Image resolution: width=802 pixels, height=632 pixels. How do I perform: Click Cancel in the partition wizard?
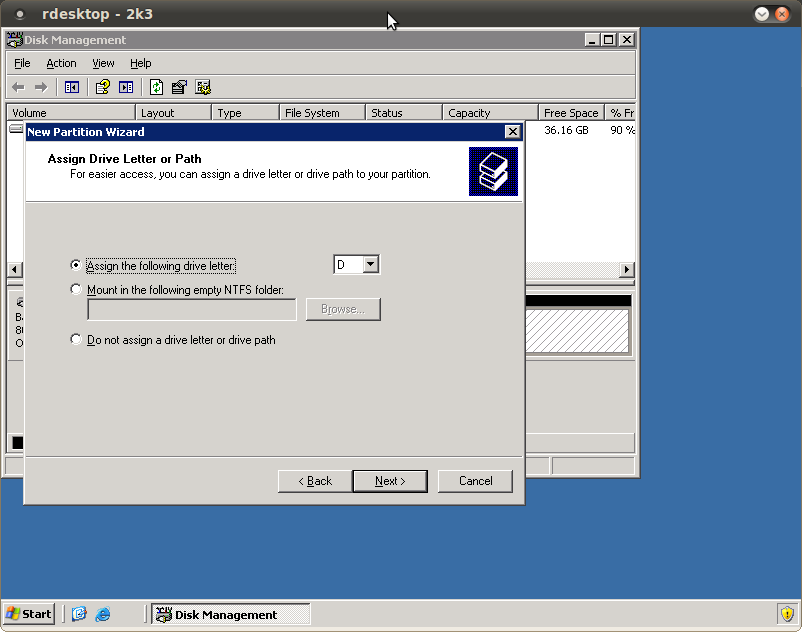click(475, 481)
